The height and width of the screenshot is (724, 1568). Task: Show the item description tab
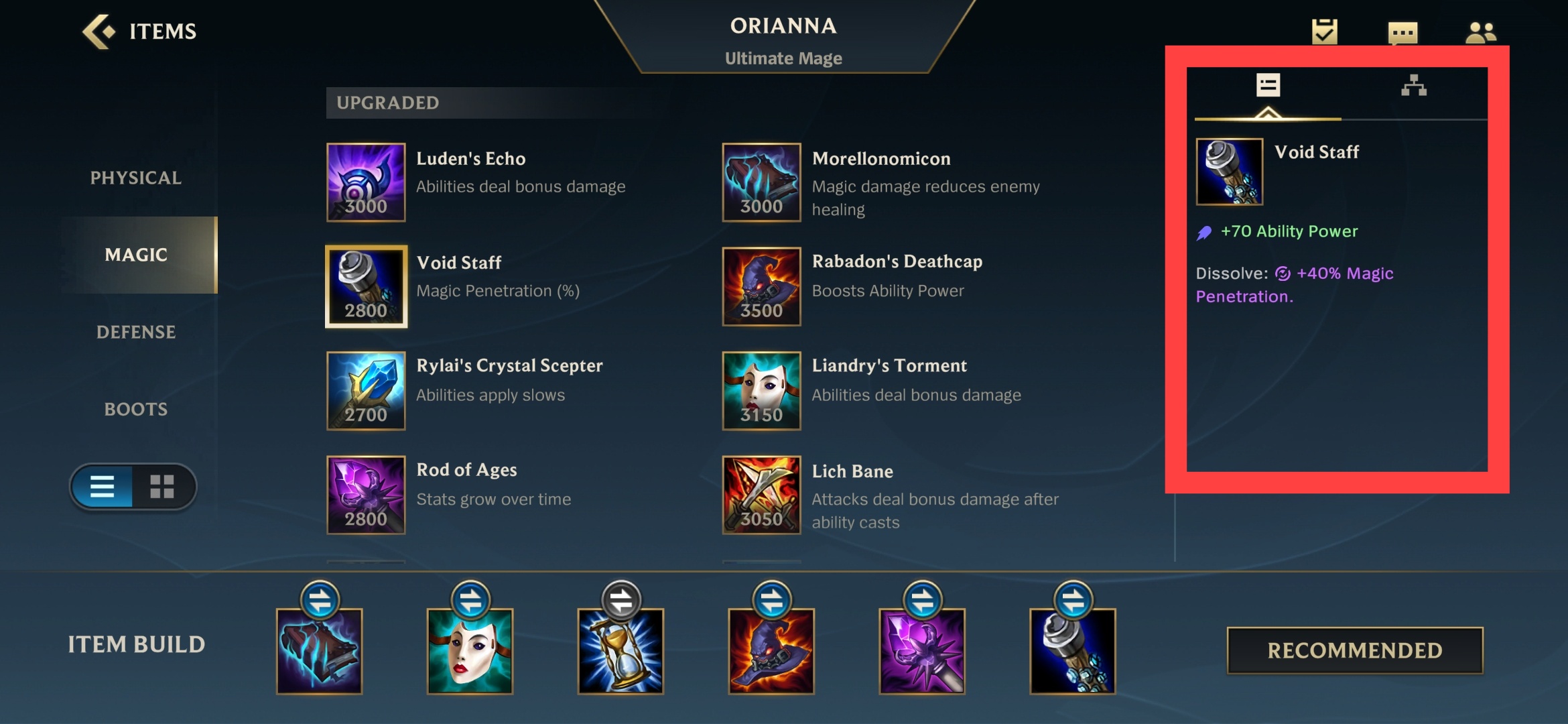pos(1268,86)
